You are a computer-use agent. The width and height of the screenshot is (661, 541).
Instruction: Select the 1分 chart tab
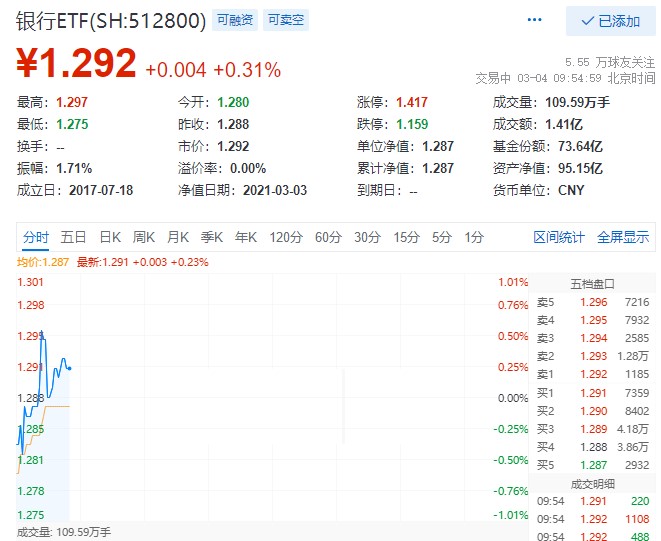pos(474,237)
